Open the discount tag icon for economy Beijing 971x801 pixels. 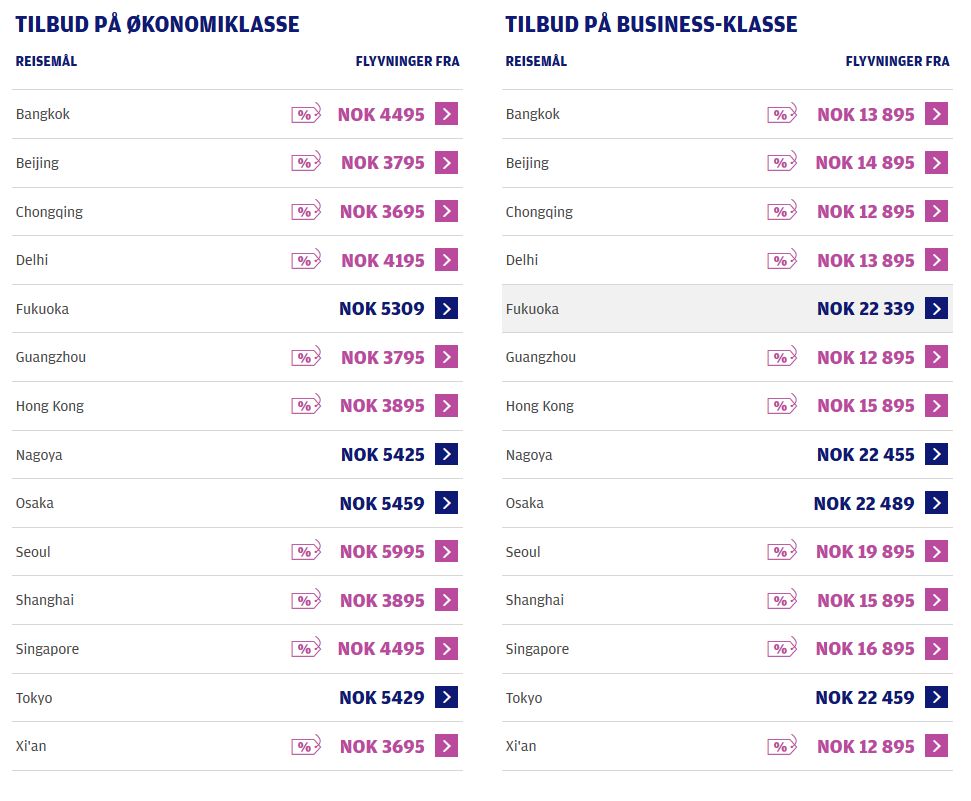click(x=306, y=162)
